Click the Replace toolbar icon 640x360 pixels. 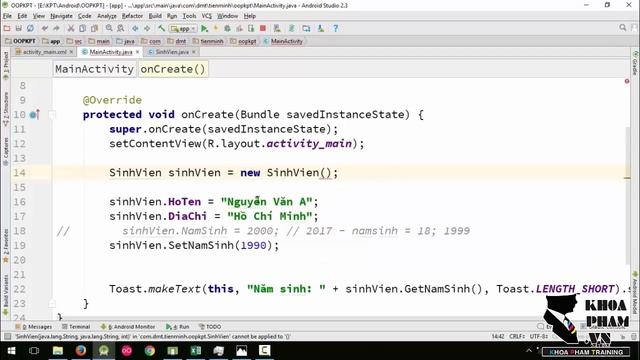coord(121,28)
